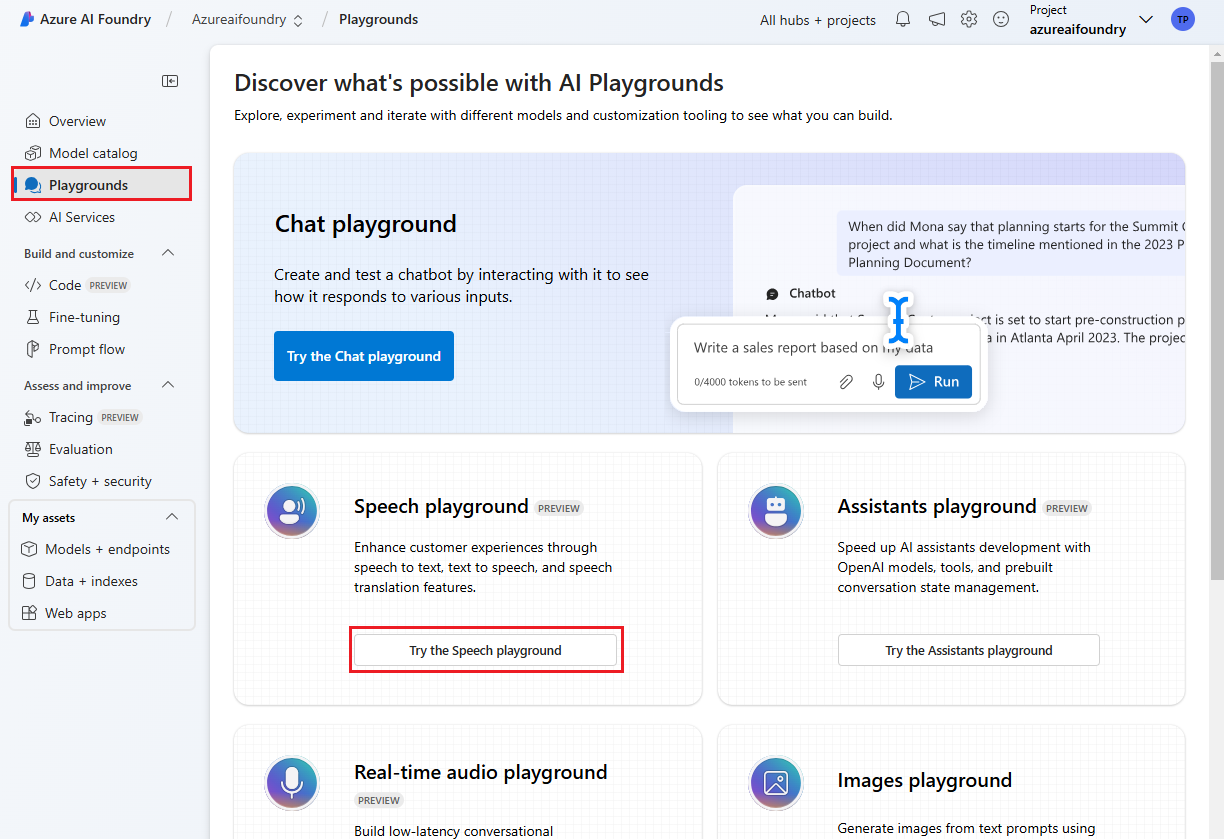Screen dimensions: 1224x839
Task: Click the smiley feedback icon
Action: (x=1001, y=19)
